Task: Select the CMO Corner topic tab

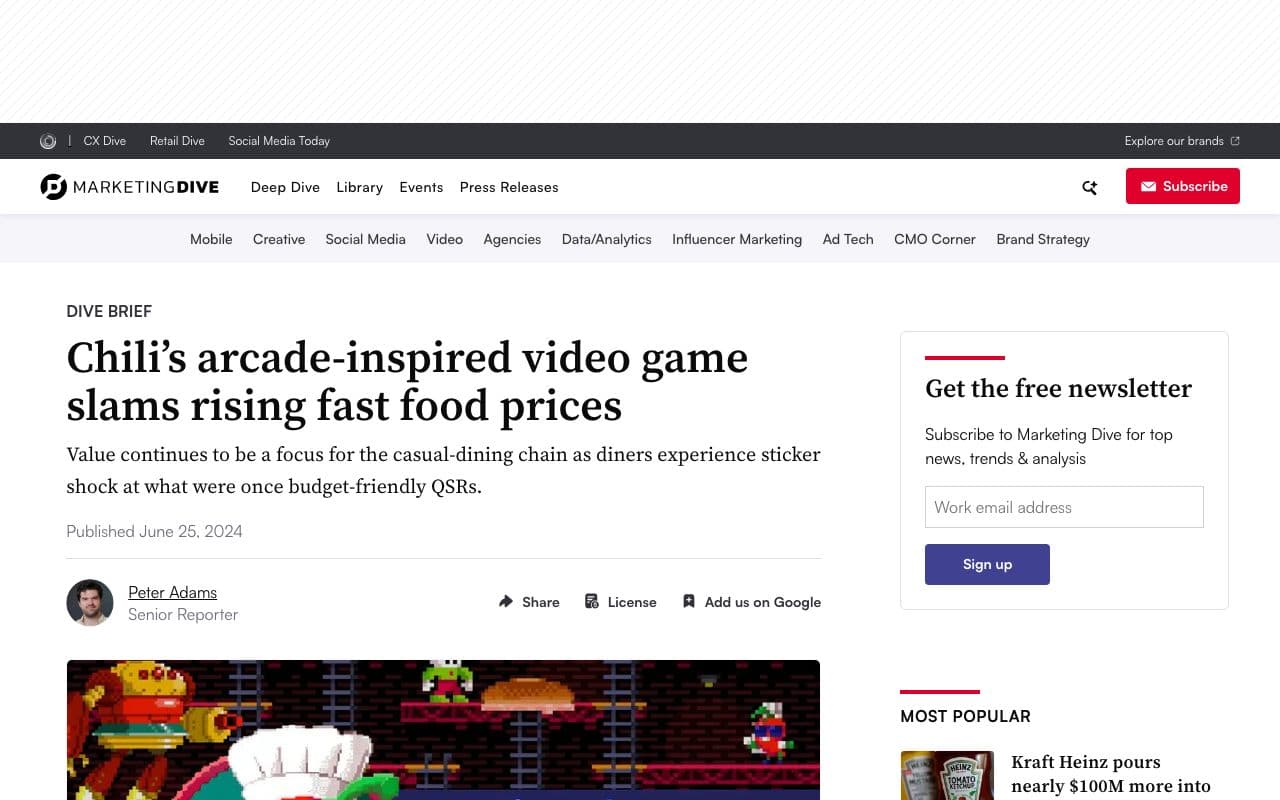Action: point(935,239)
